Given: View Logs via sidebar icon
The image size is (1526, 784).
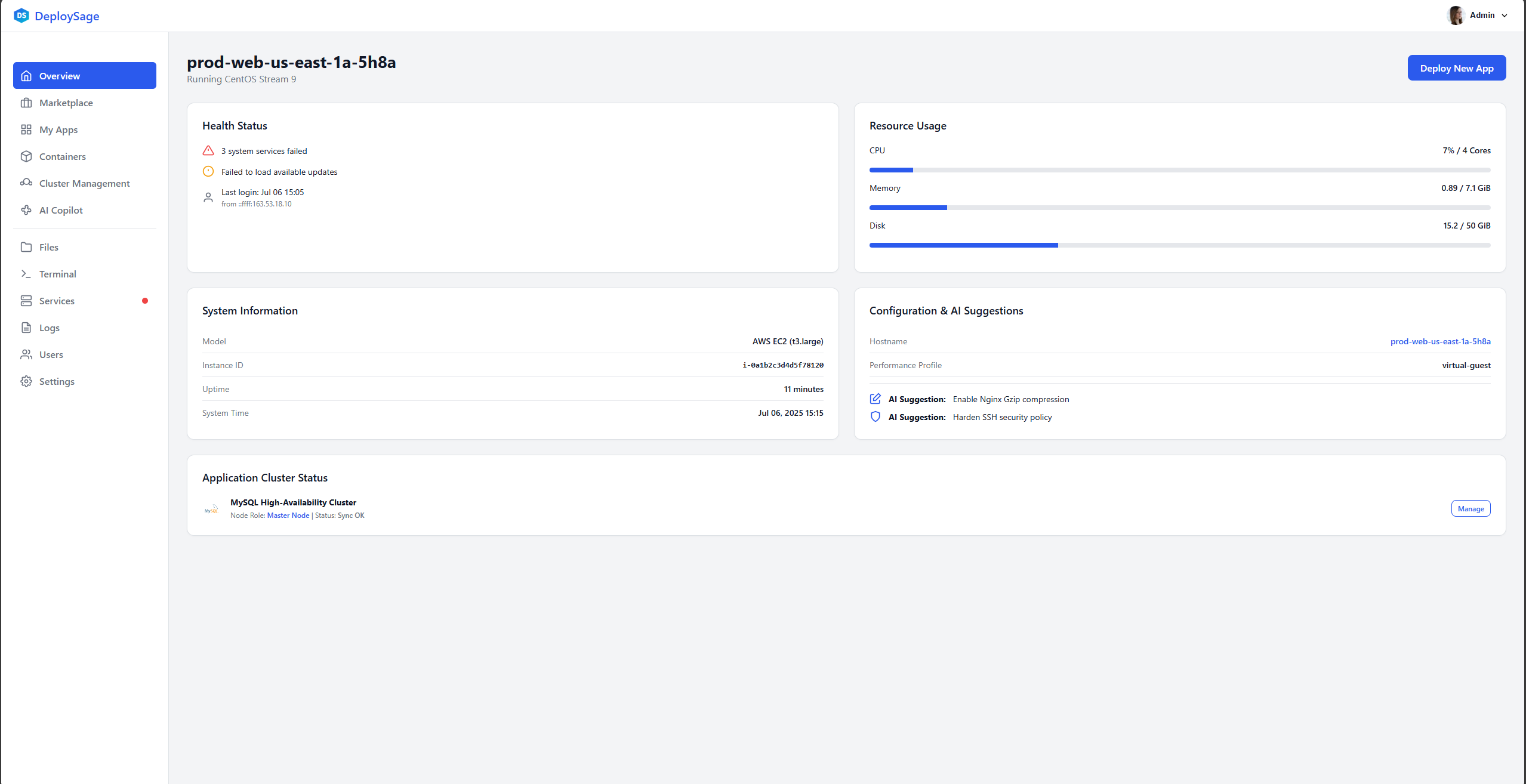Looking at the screenshot, I should 26,328.
